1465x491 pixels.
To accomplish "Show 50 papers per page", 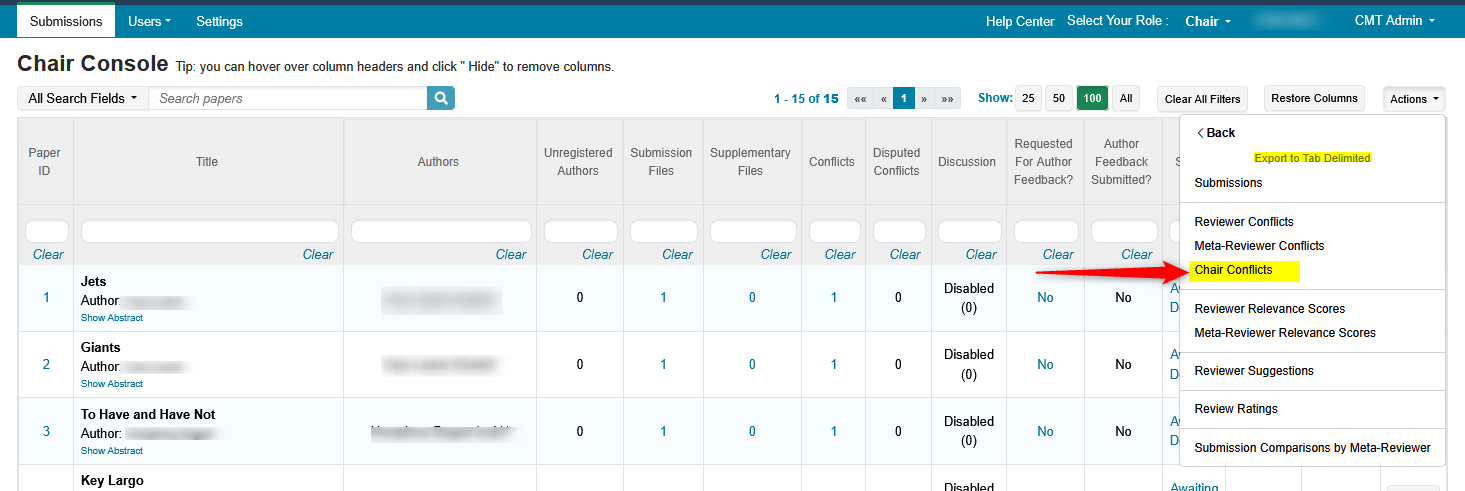I will 1059,98.
